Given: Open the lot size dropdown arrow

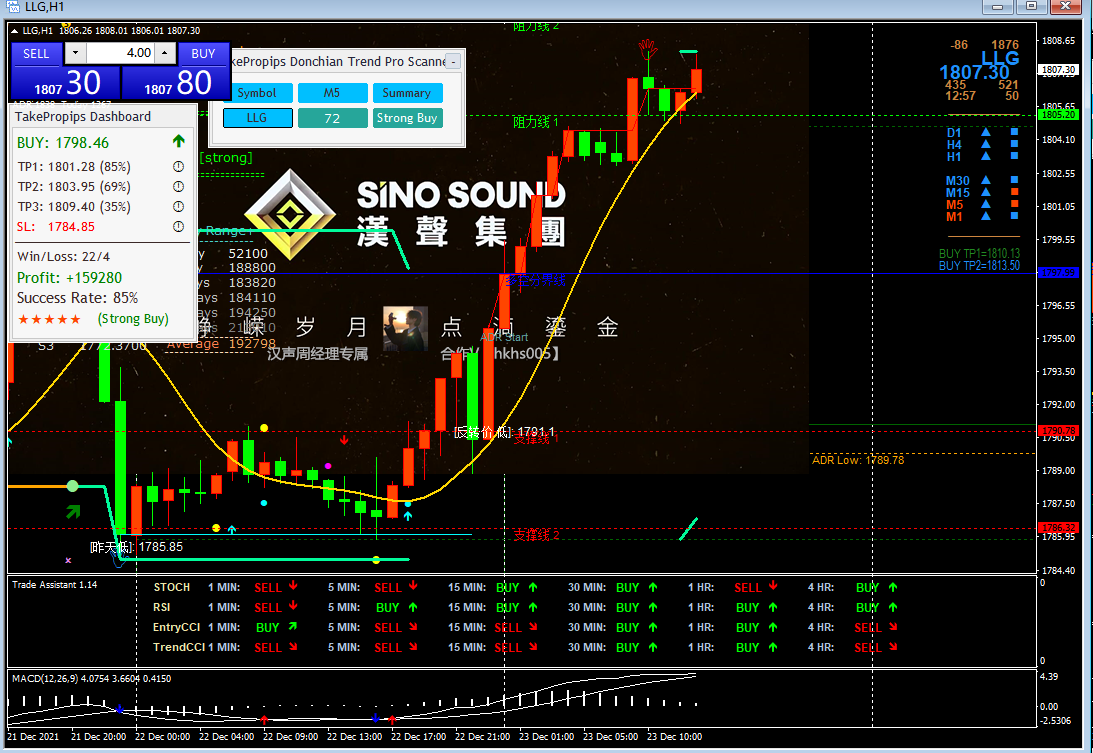Looking at the screenshot, I should tap(75, 53).
